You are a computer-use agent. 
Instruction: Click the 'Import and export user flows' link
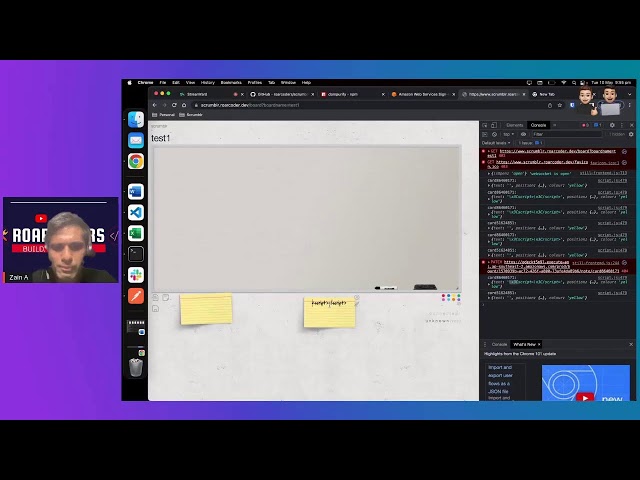tap(500, 380)
